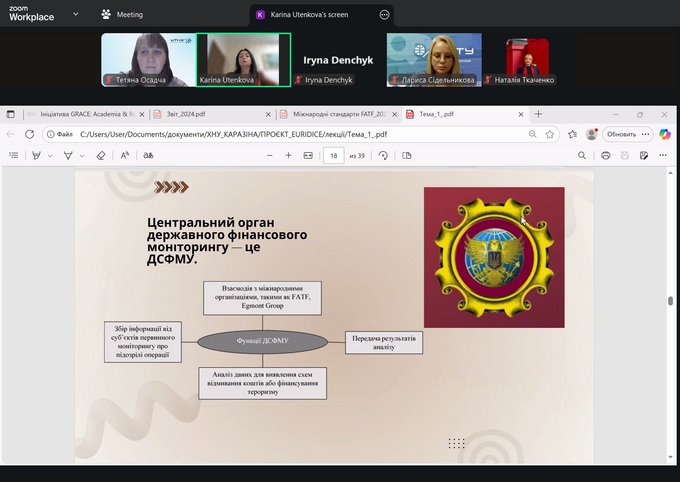
Task: Click the print PDF icon
Action: tap(606, 155)
